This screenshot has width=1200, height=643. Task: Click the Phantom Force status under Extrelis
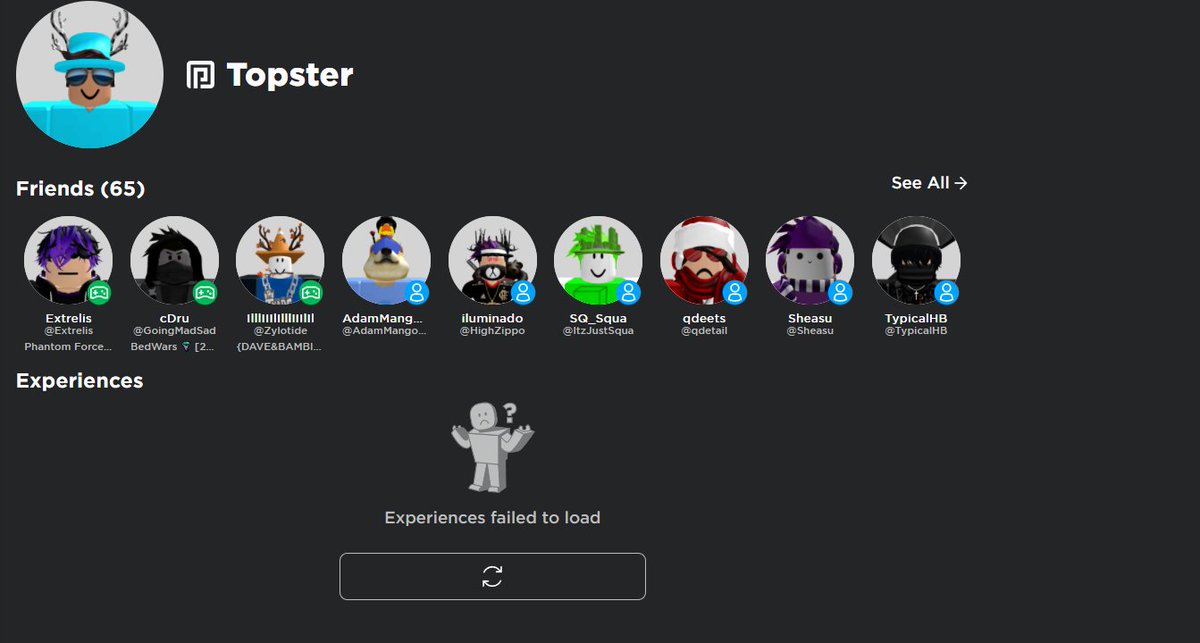(68, 346)
